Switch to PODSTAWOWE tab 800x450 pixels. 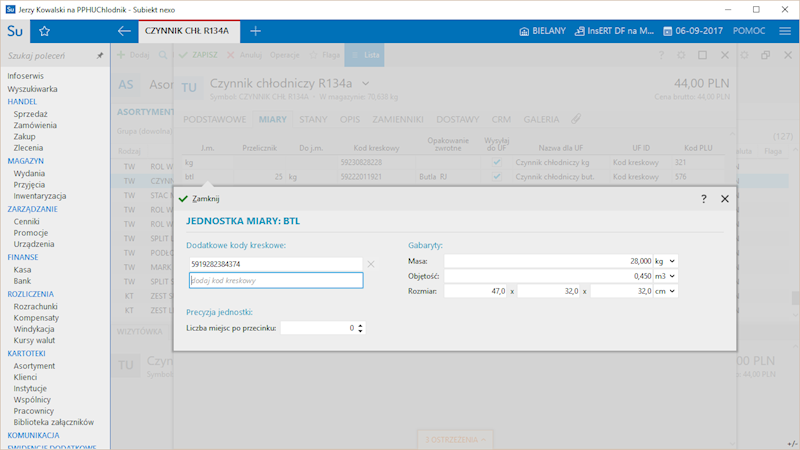click(215, 119)
